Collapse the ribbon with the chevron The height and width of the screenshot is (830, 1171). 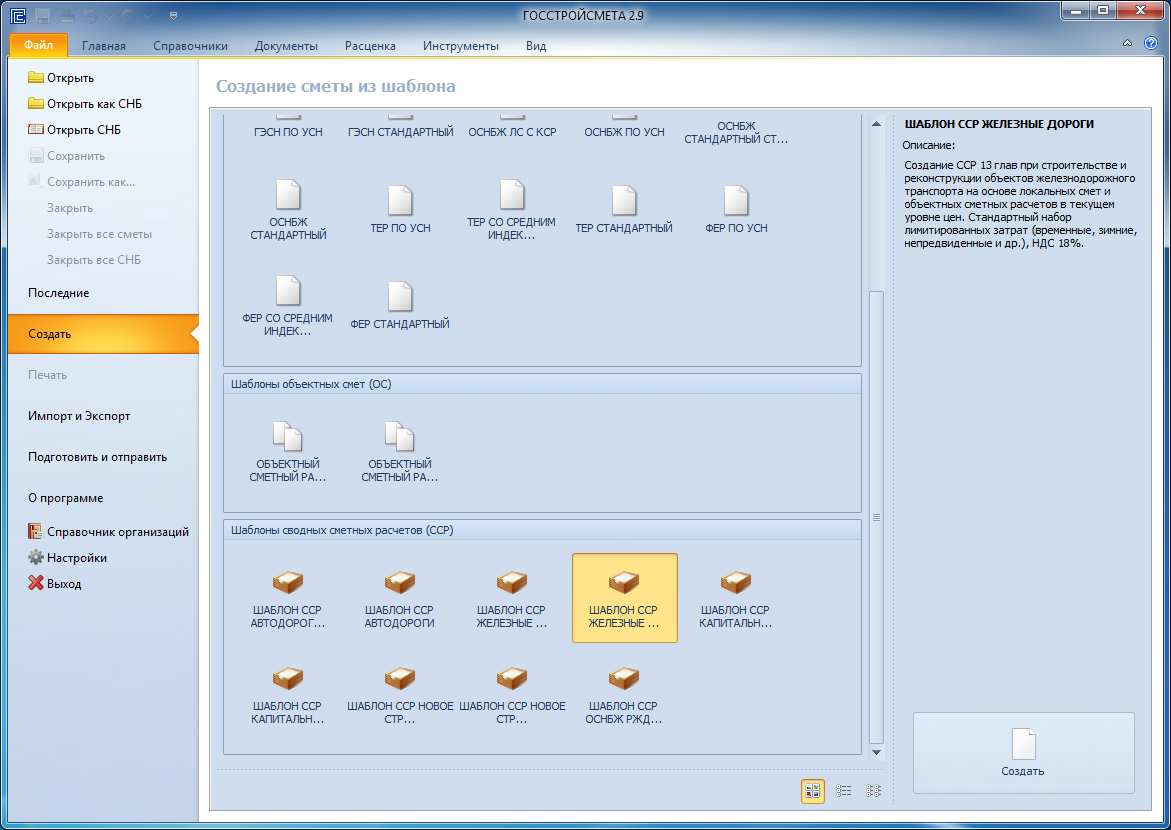pos(1127,44)
